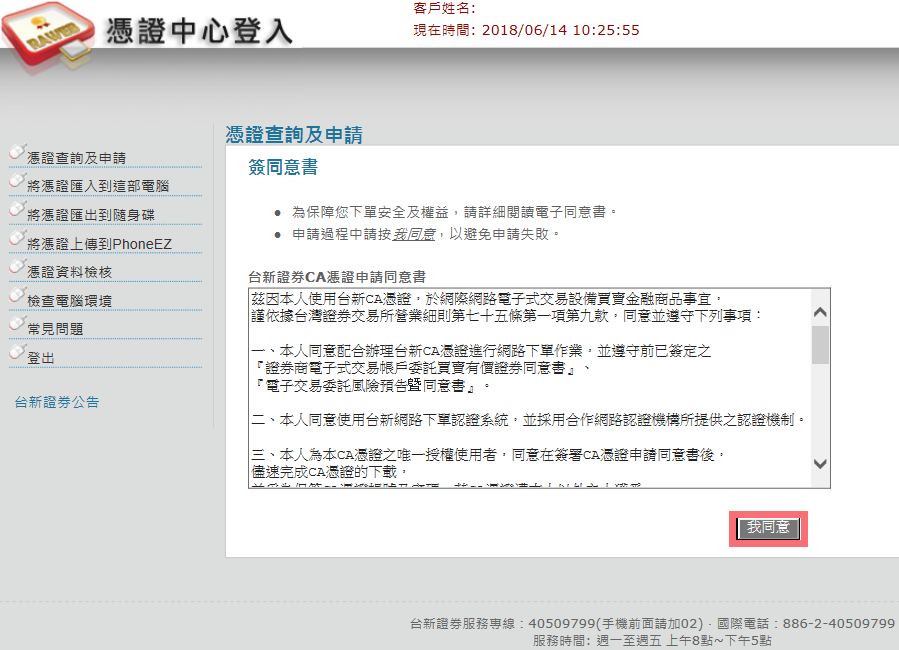Click mouse icon beside 登出
The height and width of the screenshot is (650, 899).
[x=17, y=352]
